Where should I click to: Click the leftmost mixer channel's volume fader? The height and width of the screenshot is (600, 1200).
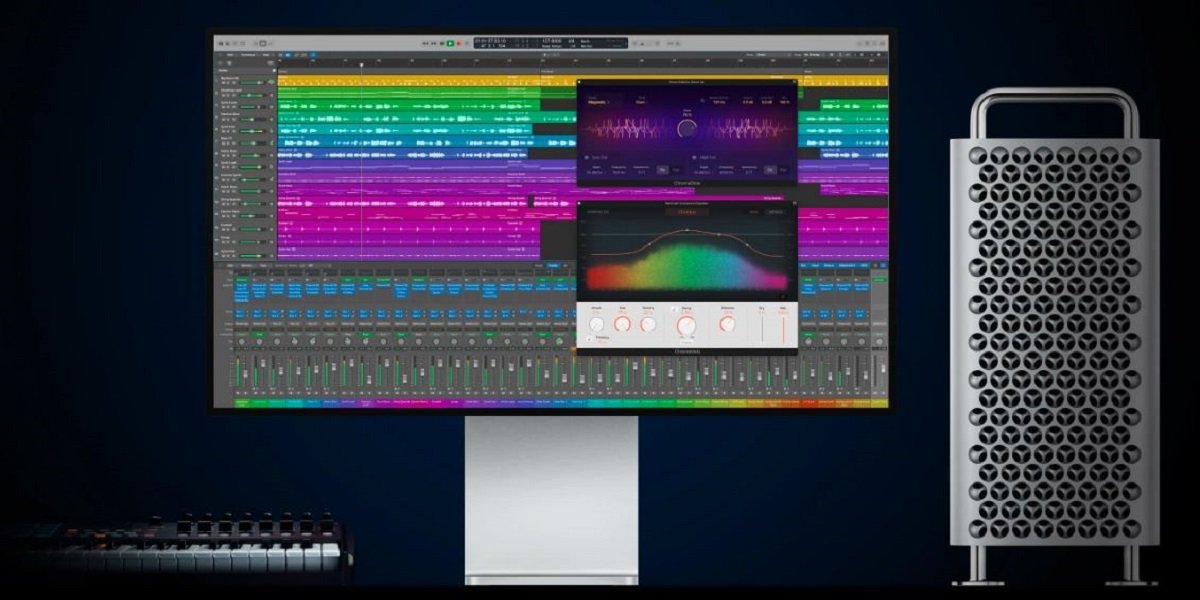click(245, 374)
